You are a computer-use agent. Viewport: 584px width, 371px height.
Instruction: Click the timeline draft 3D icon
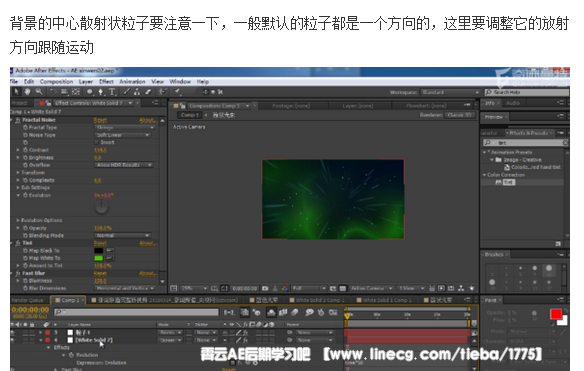pyautogui.click(x=257, y=313)
